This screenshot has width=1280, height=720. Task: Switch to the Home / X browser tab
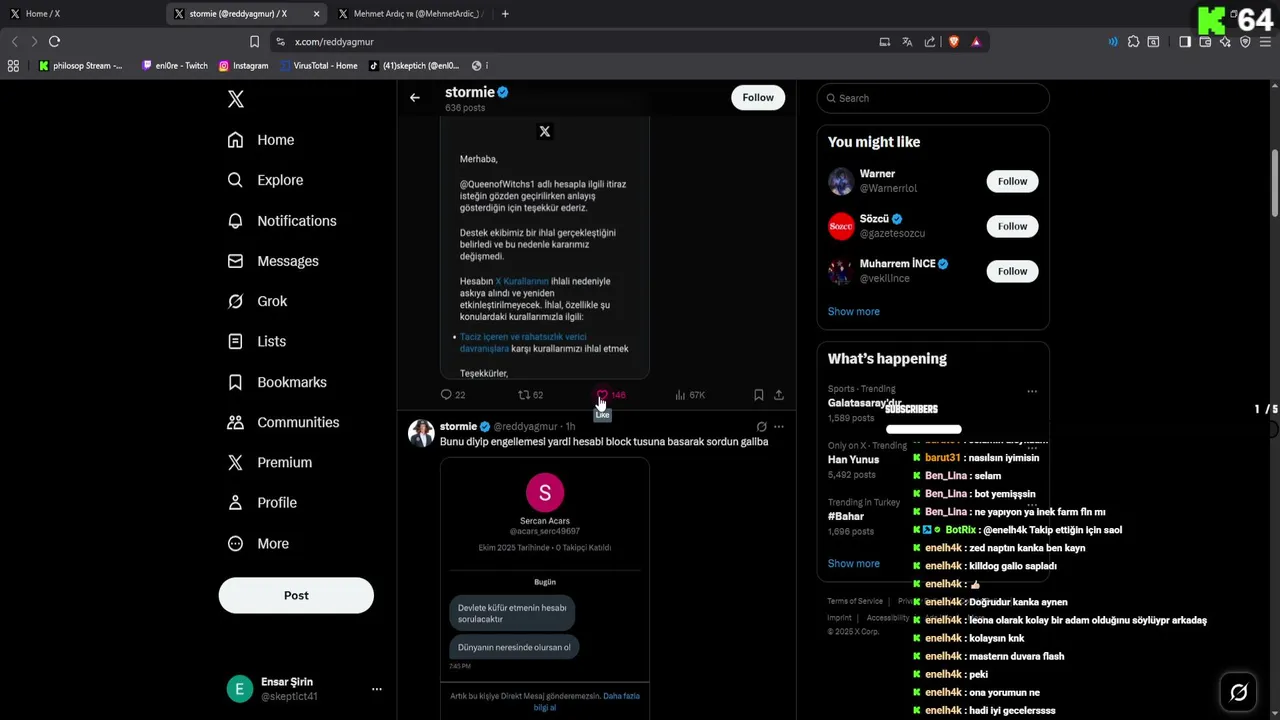[79, 14]
